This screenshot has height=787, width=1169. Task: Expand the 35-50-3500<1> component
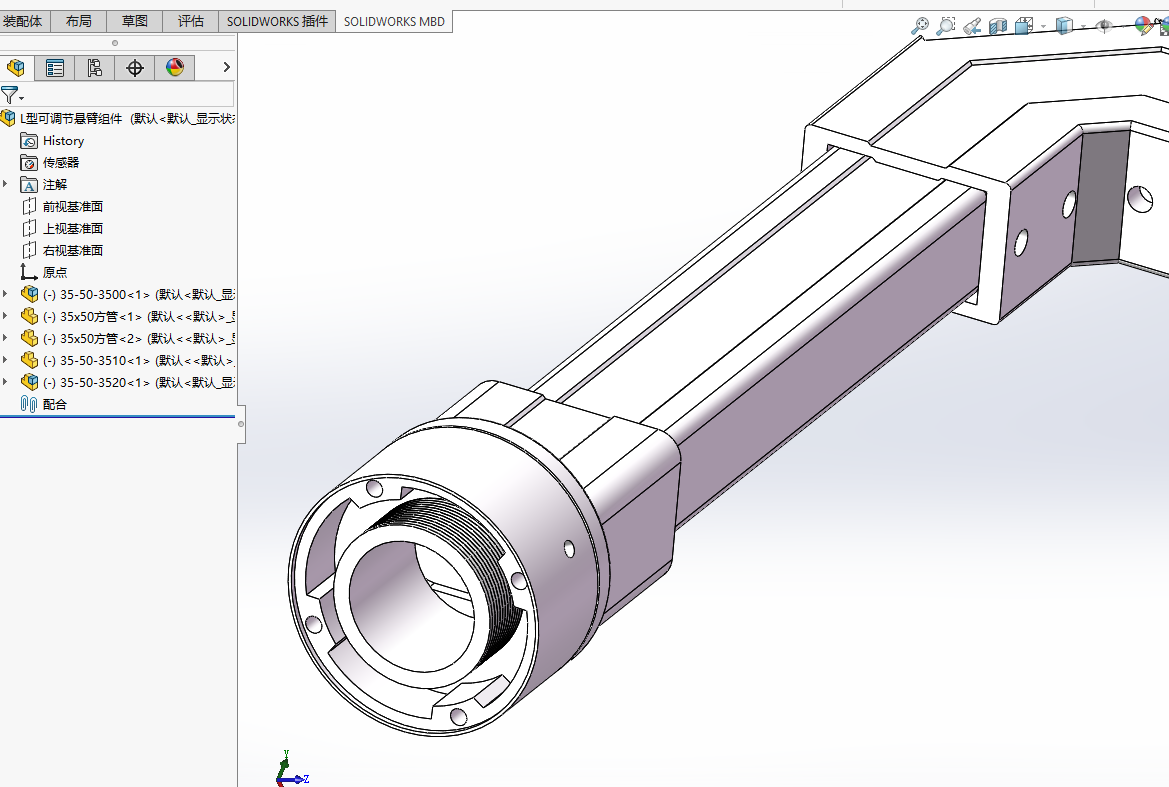coord(5,294)
